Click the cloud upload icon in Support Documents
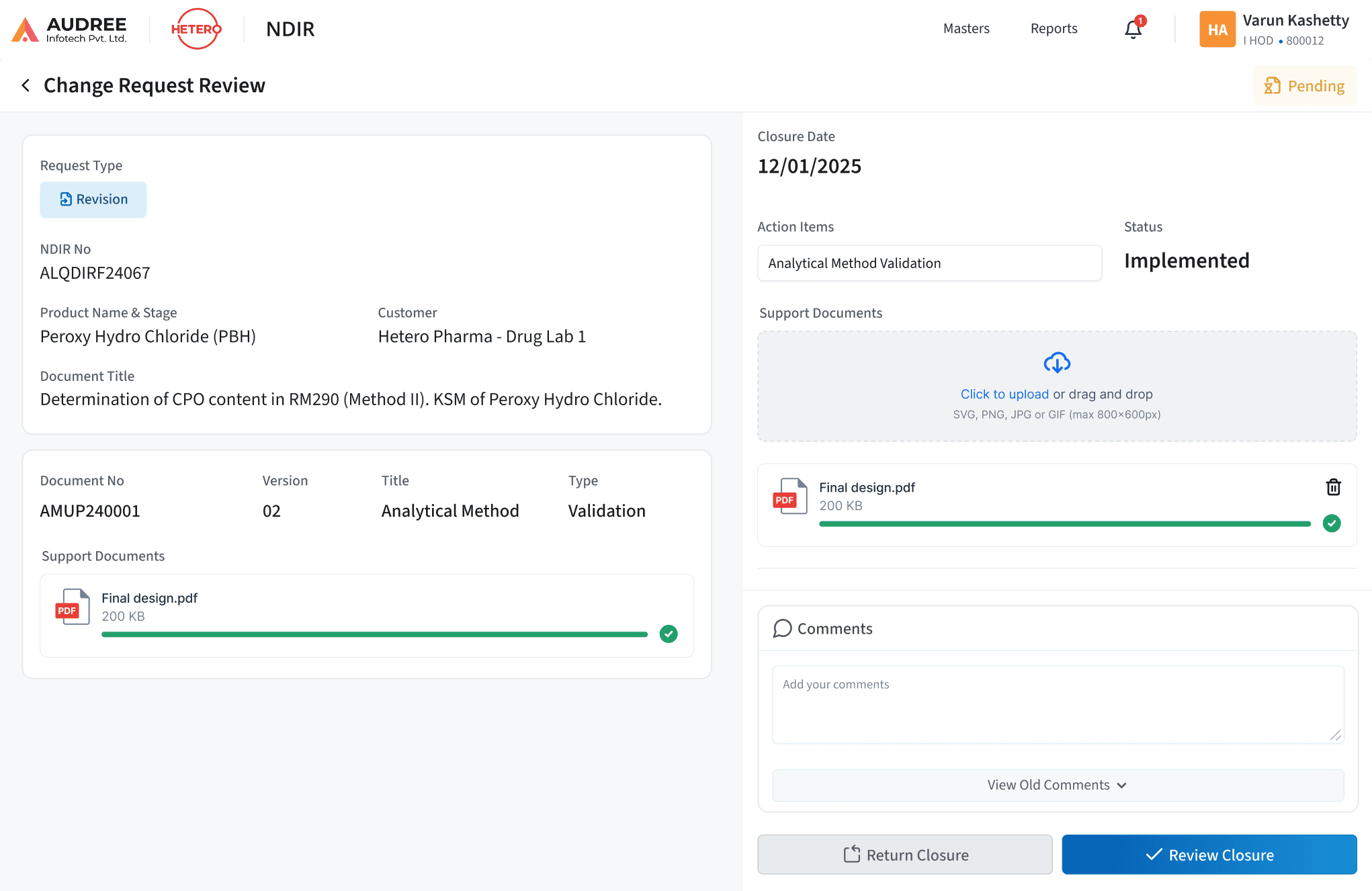The height and width of the screenshot is (891, 1372). tap(1057, 363)
